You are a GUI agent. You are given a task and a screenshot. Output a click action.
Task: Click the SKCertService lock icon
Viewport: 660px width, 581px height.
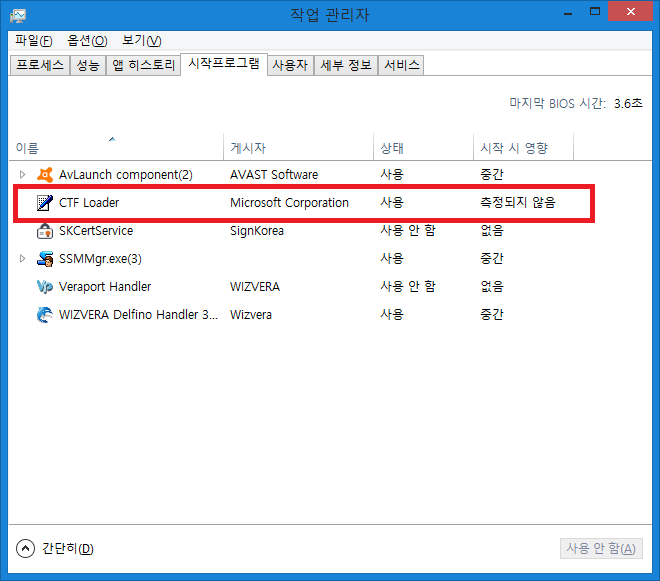point(45,231)
